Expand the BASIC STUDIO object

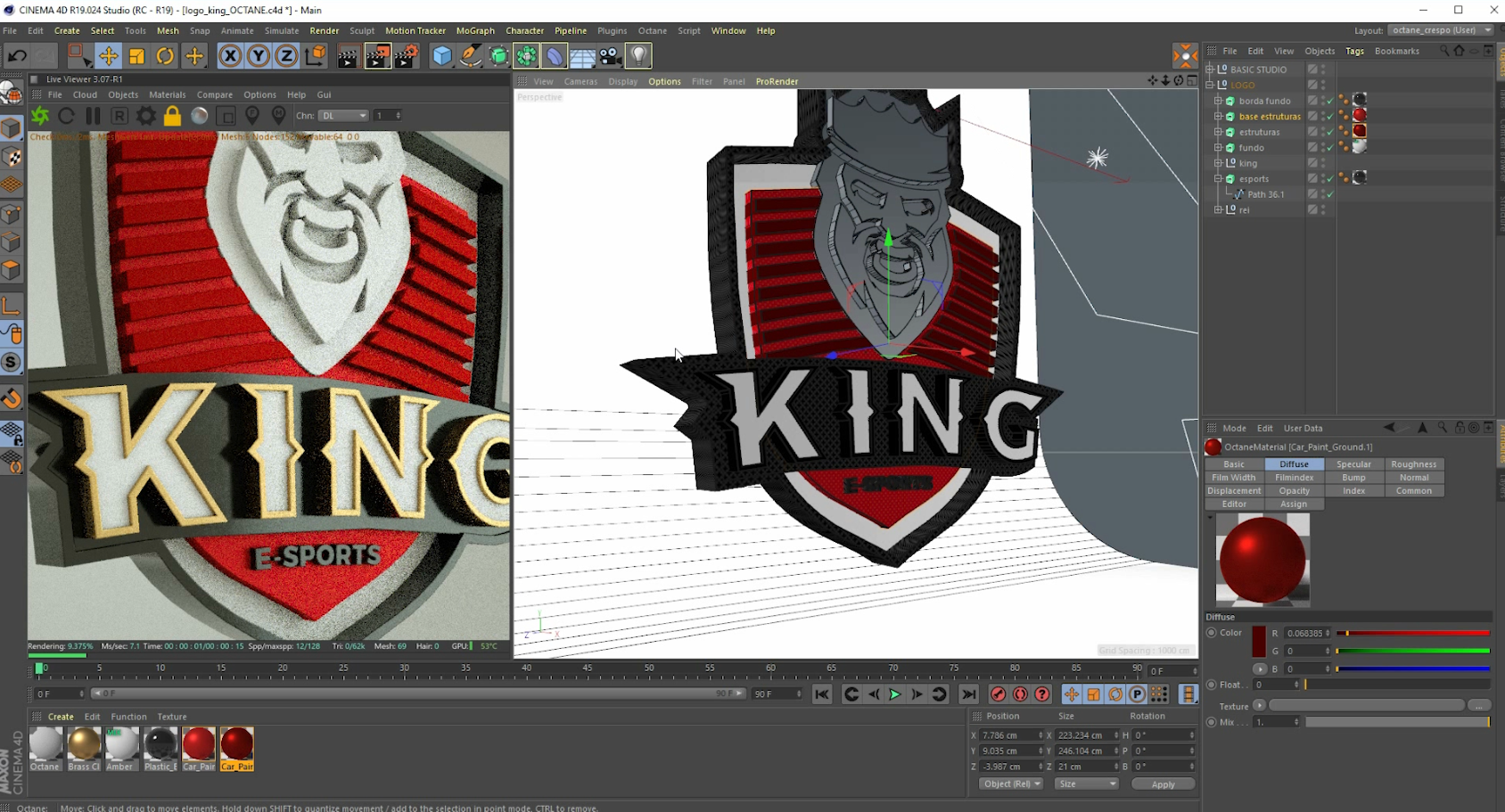(x=1210, y=70)
